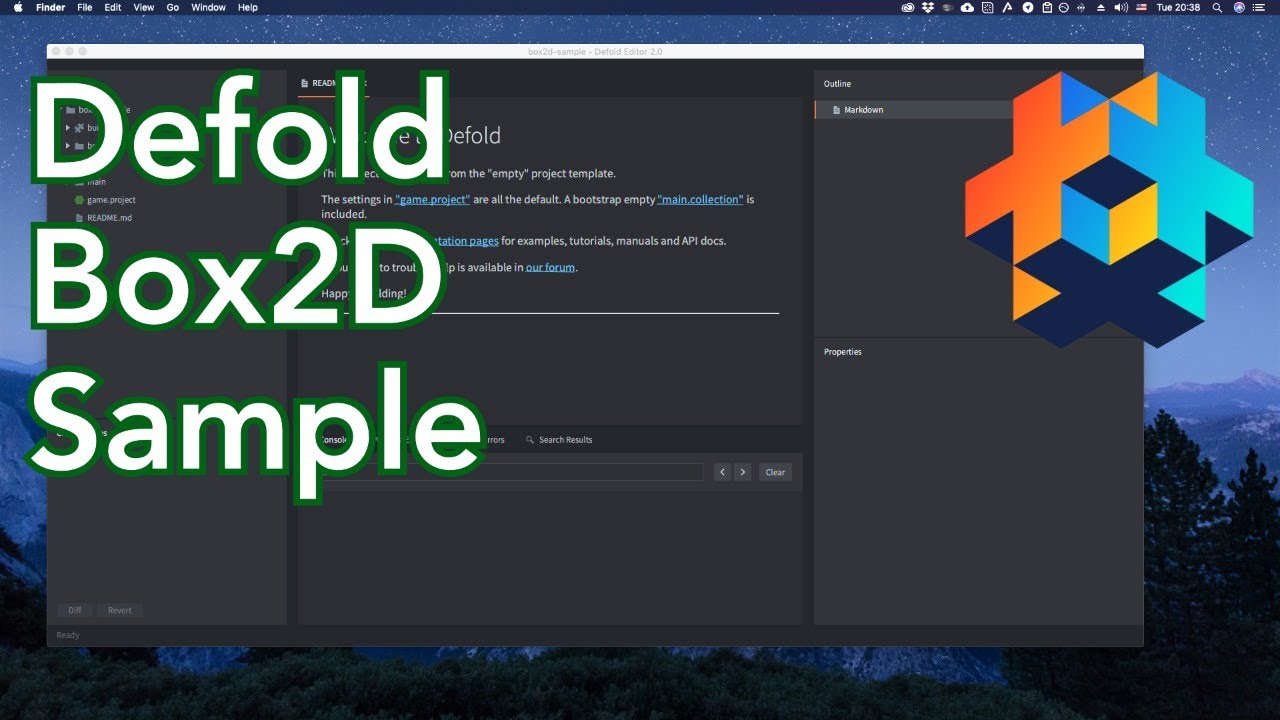Image resolution: width=1280 pixels, height=720 pixels.
Task: Open the Apple menu
Action: [x=18, y=7]
